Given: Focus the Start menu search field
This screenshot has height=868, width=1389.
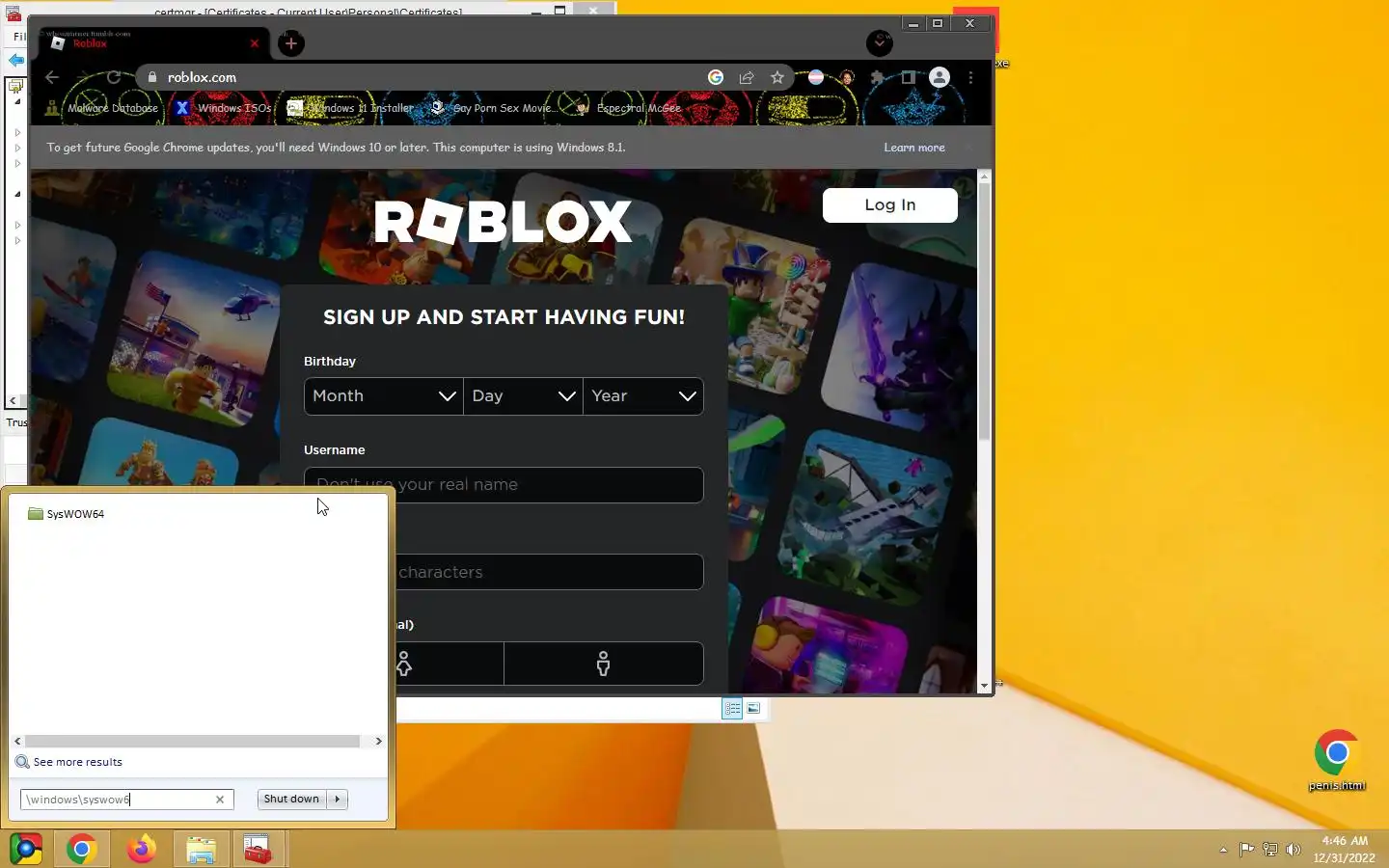Looking at the screenshot, I should (x=117, y=800).
